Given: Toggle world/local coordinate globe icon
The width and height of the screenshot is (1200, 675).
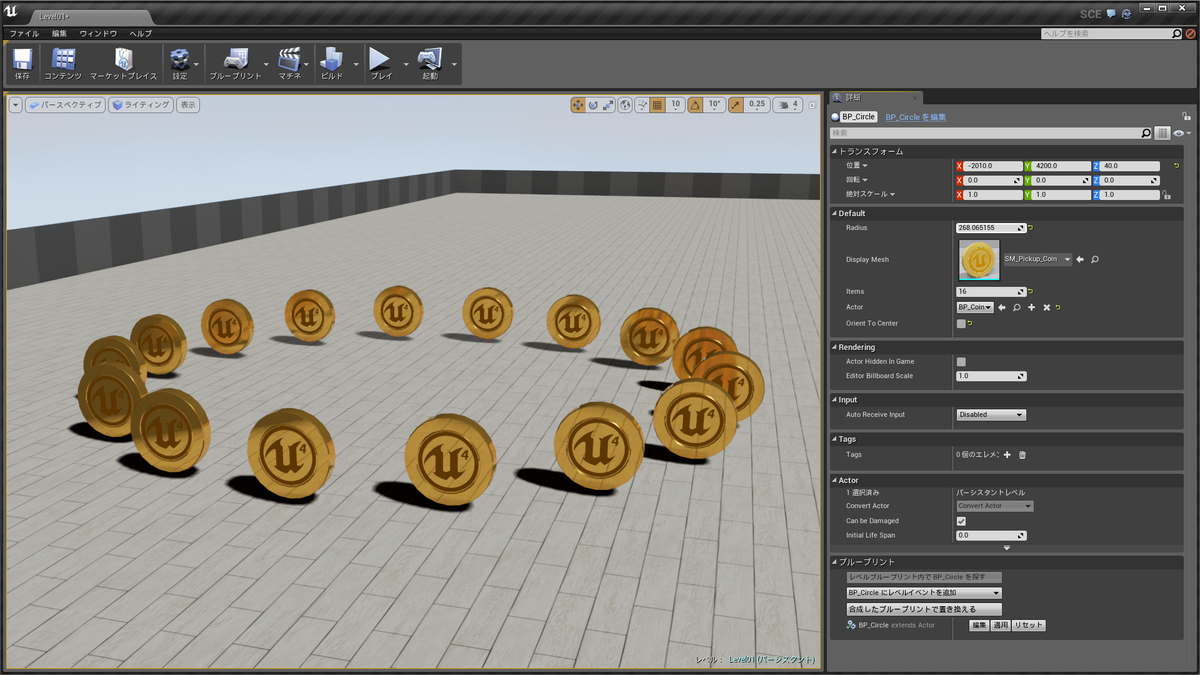Looking at the screenshot, I should pos(625,104).
